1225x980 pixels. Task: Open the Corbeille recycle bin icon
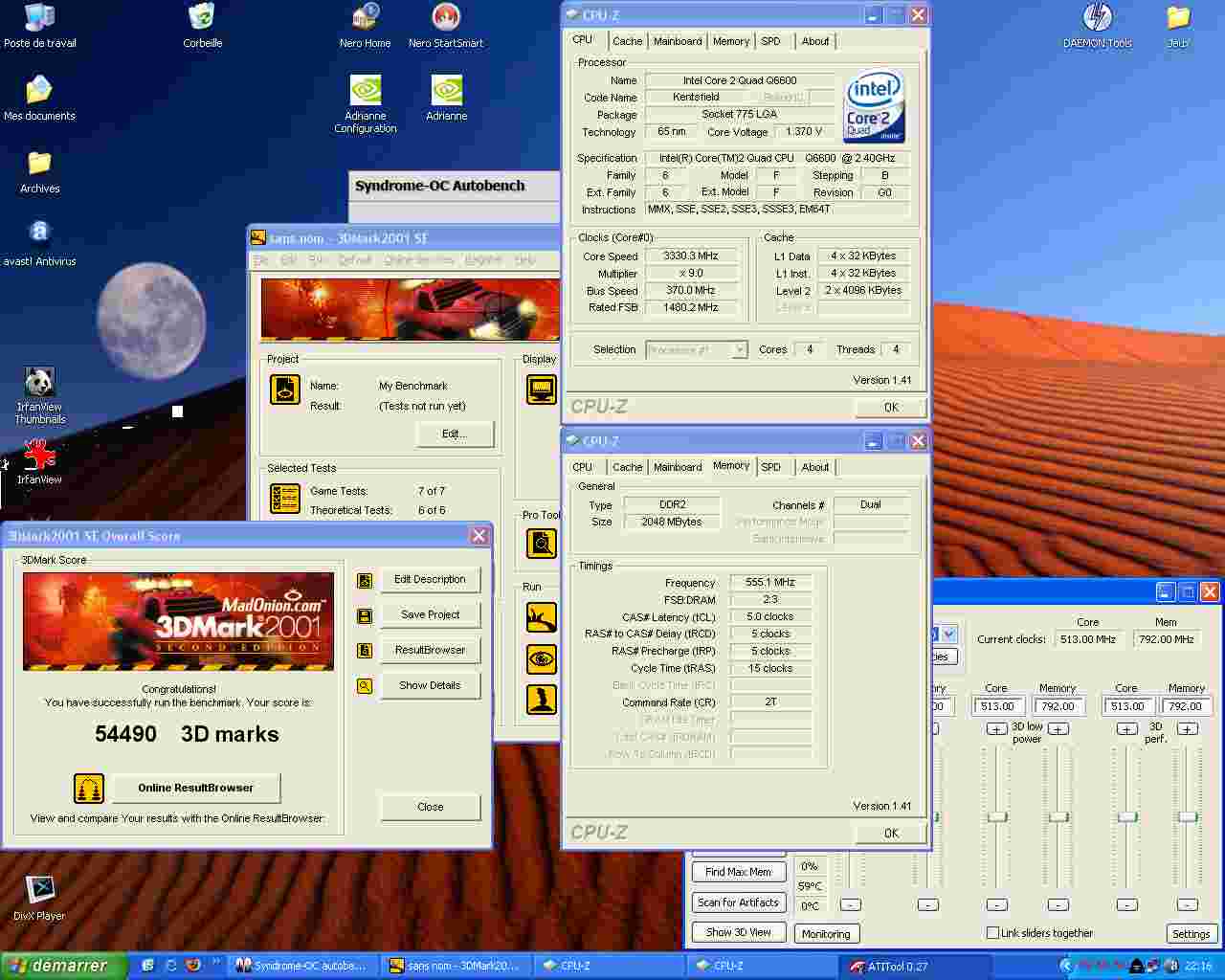tap(202, 26)
